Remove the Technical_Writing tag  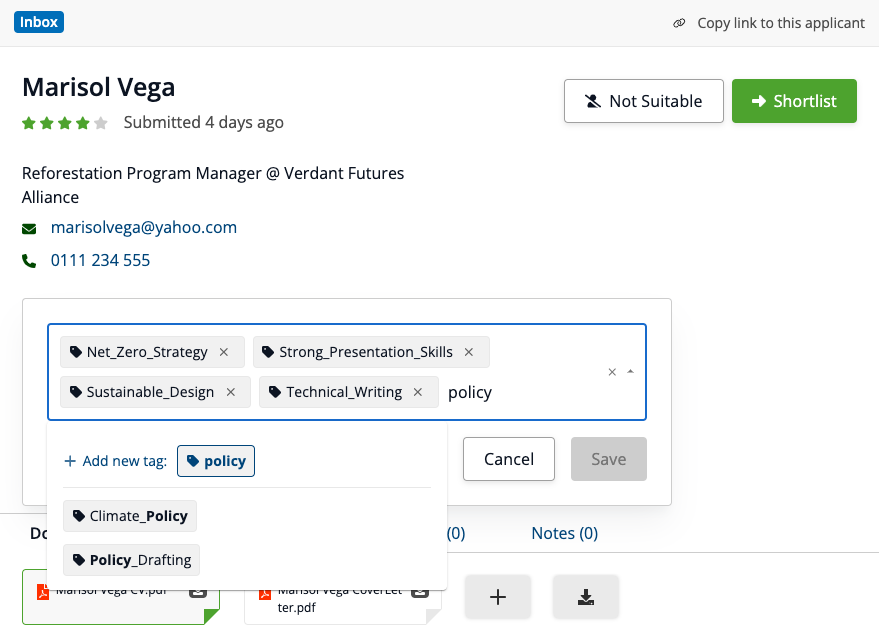[418, 392]
